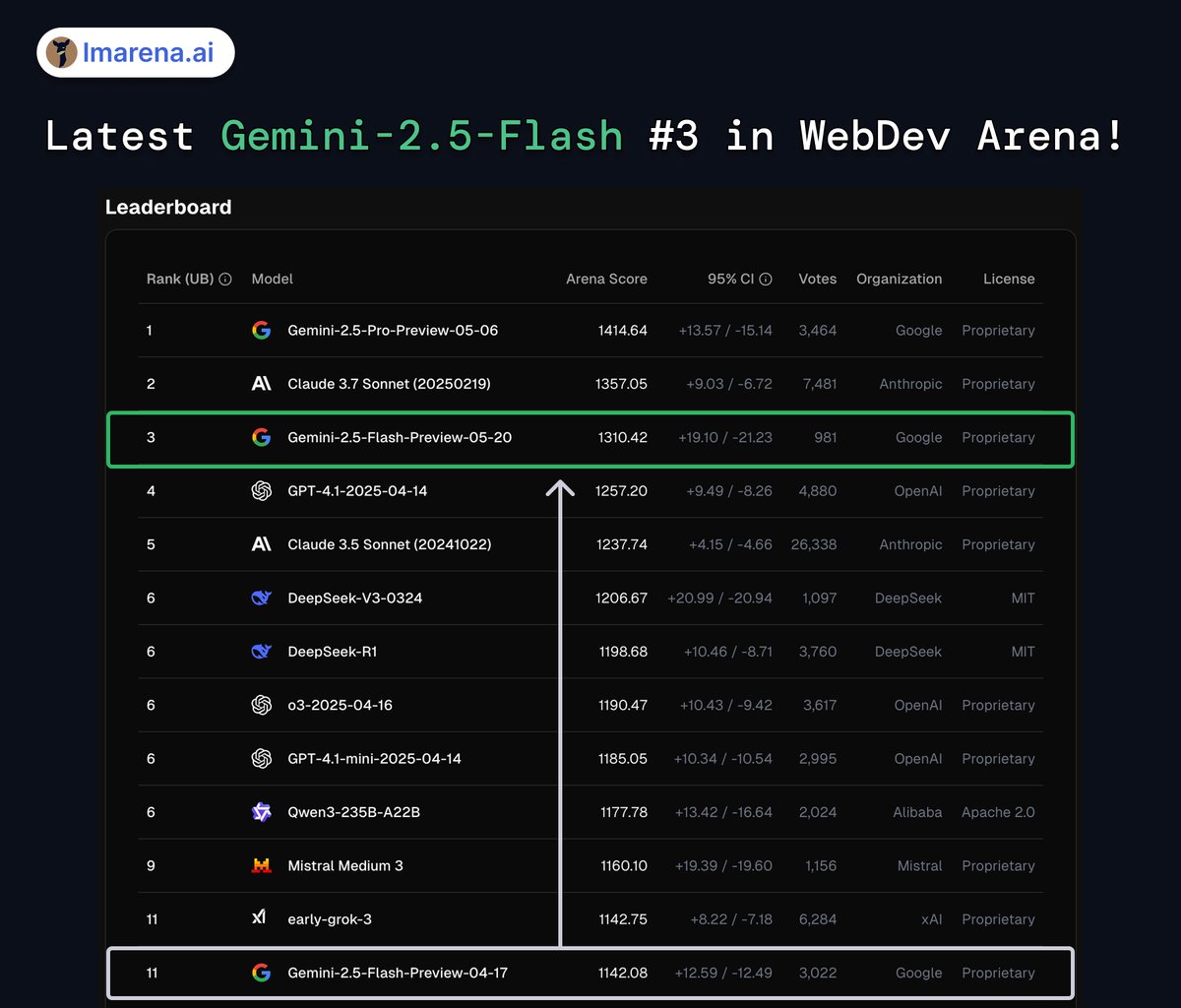This screenshot has height=1008, width=1181.
Task: Click the Mistral icon for Mistral Medium 3
Action: (x=261, y=866)
